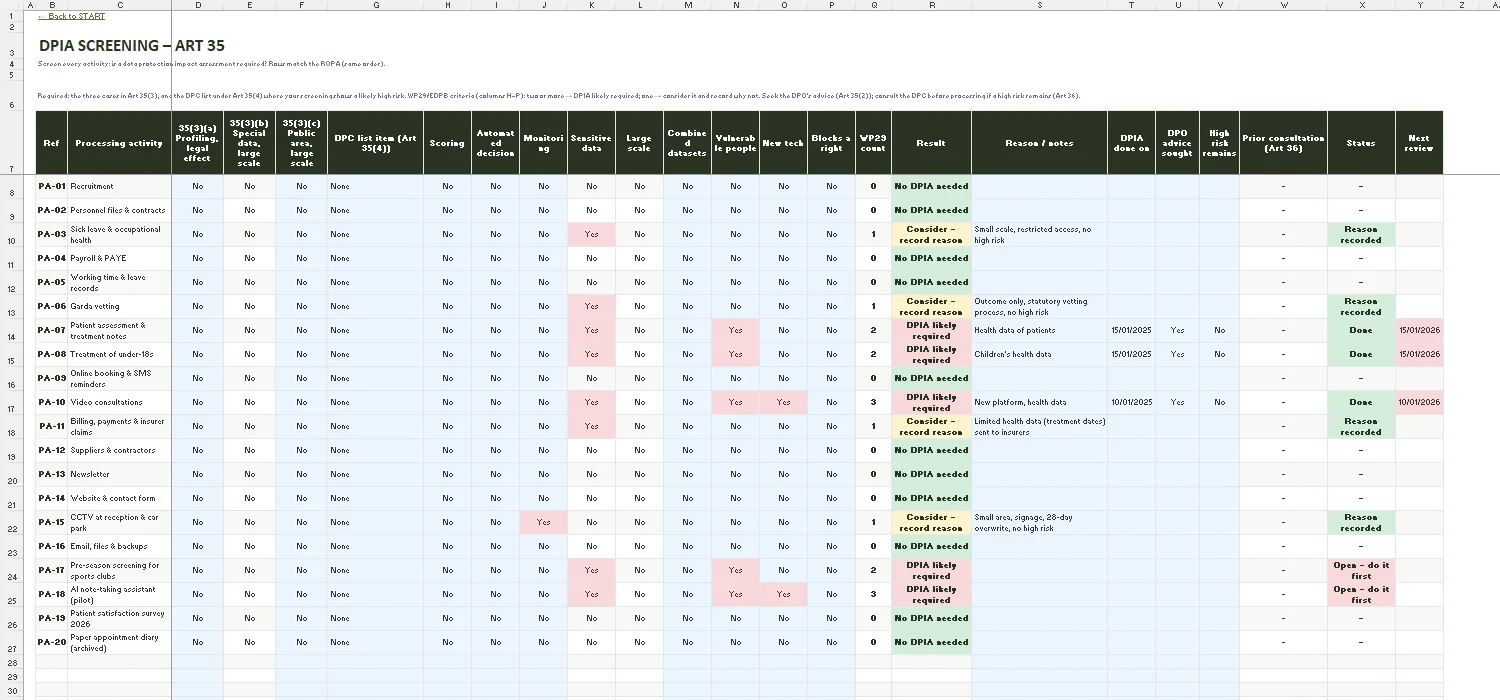Click the WP29 count header cell
1500x700 pixels.
tap(874, 143)
